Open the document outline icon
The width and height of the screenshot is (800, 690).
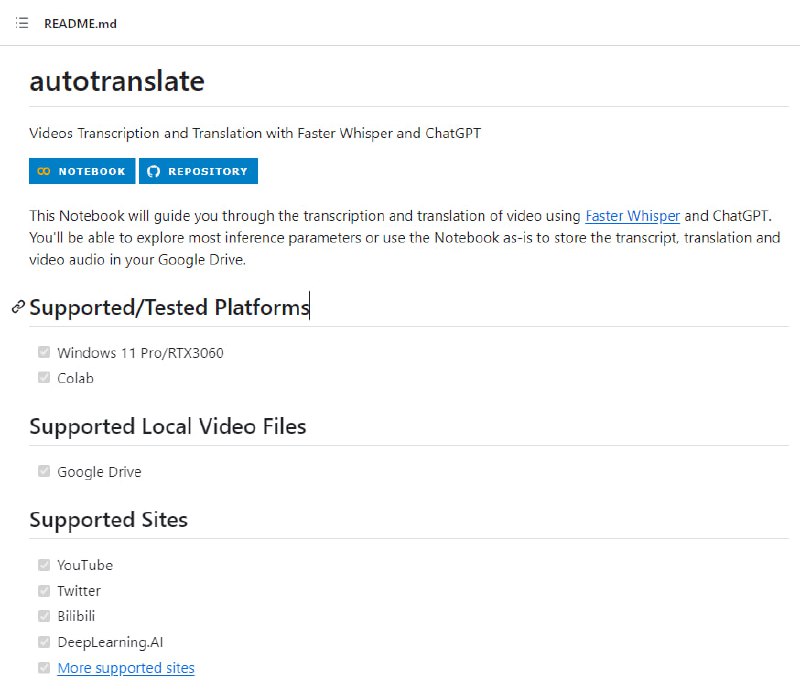(22, 23)
